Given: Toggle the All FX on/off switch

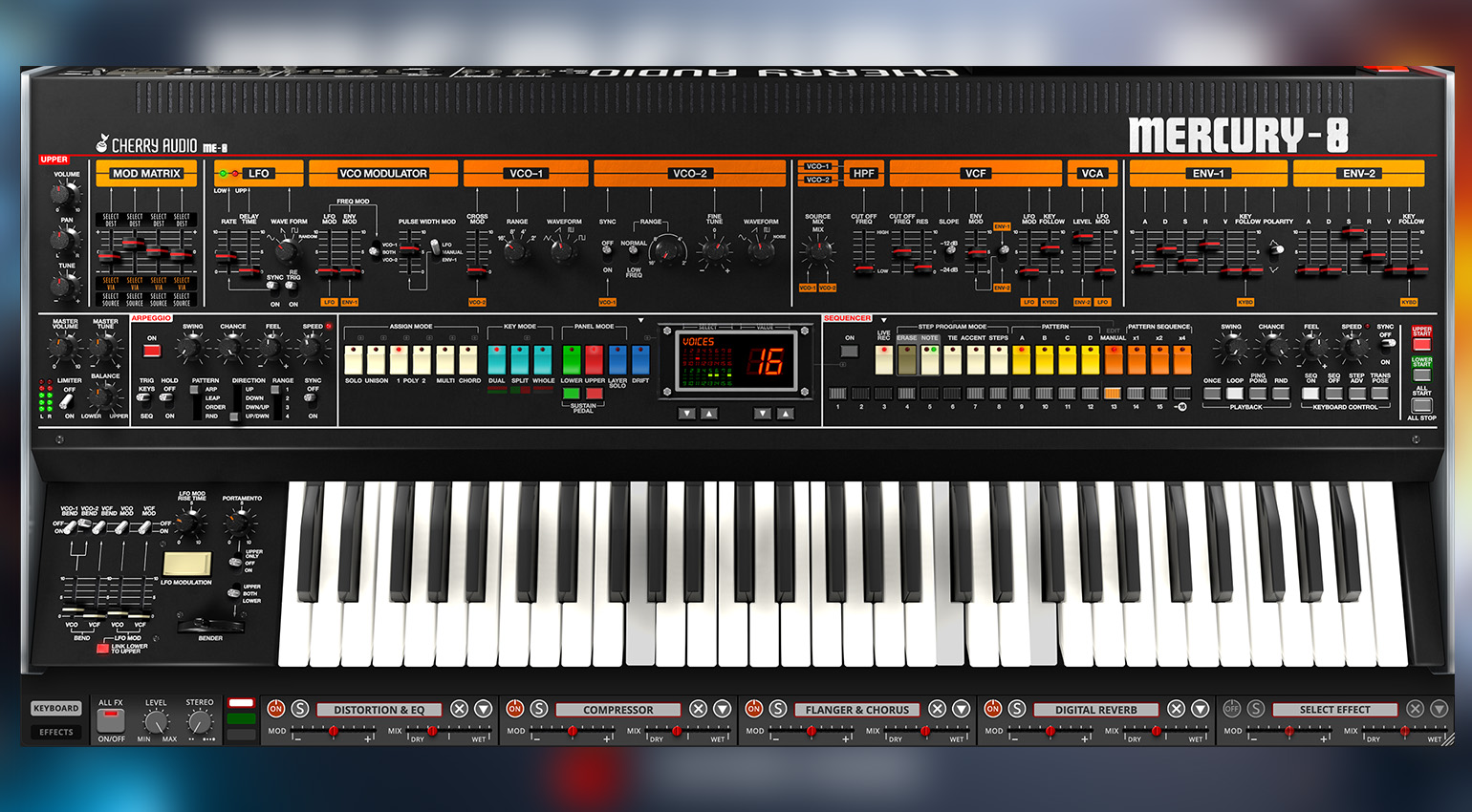Looking at the screenshot, I should tap(112, 718).
